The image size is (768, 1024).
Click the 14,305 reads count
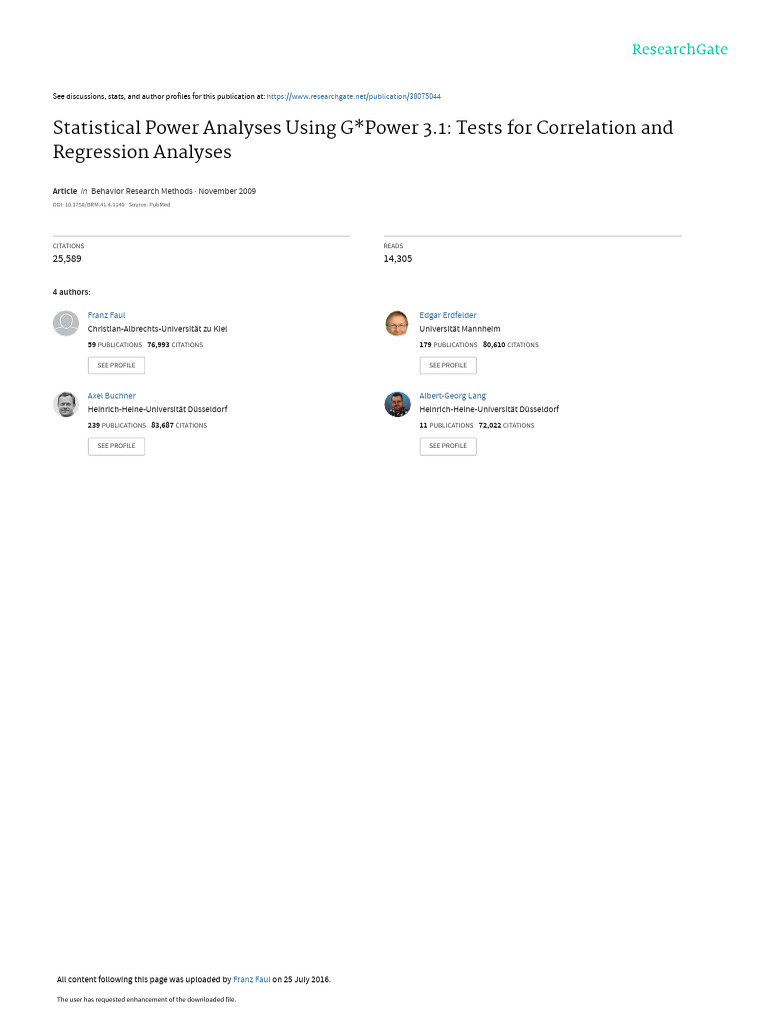click(x=397, y=259)
